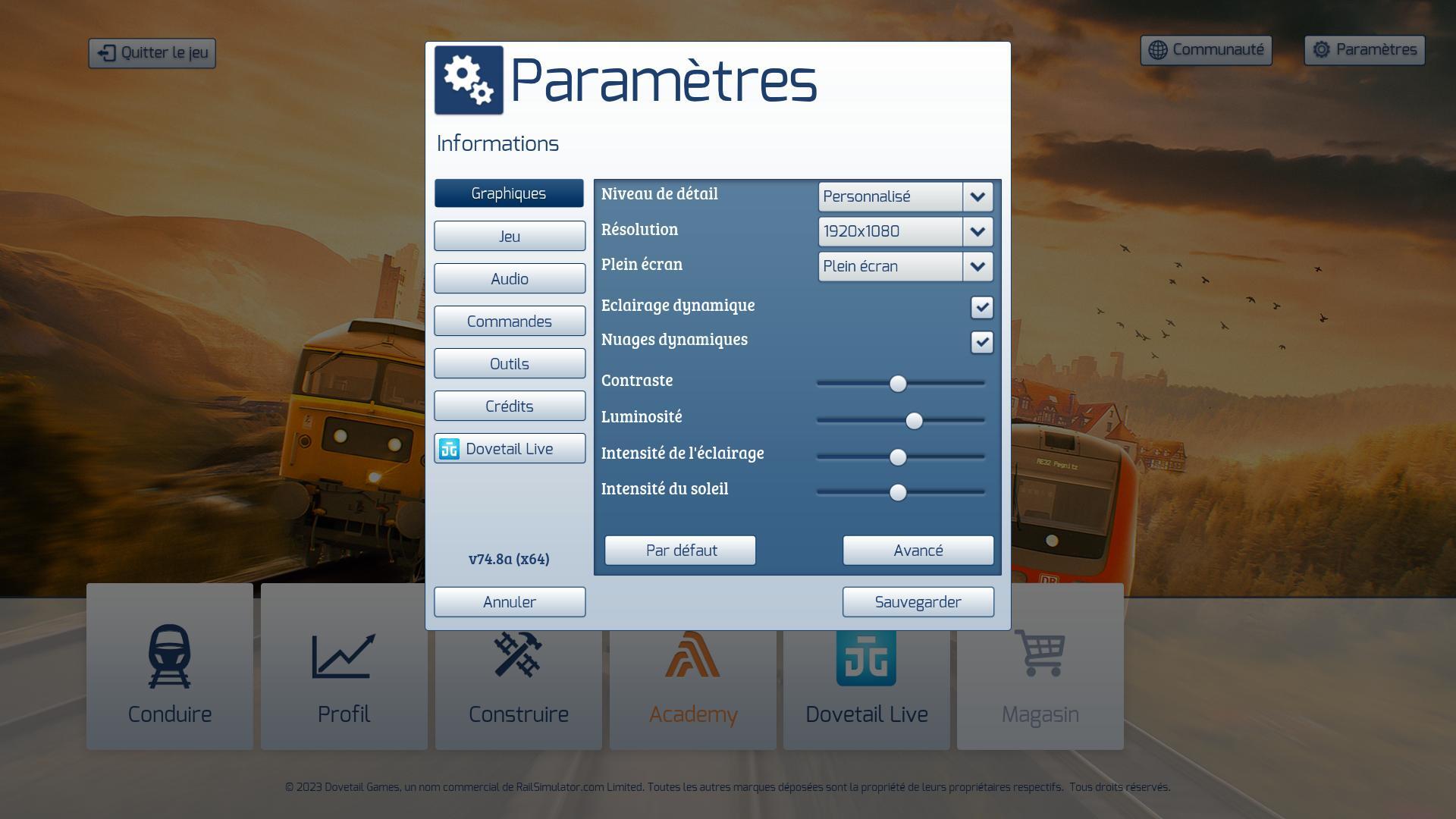Disable the Eclairage dynamique checkbox
Viewport: 1456px width, 819px height.
tap(982, 307)
